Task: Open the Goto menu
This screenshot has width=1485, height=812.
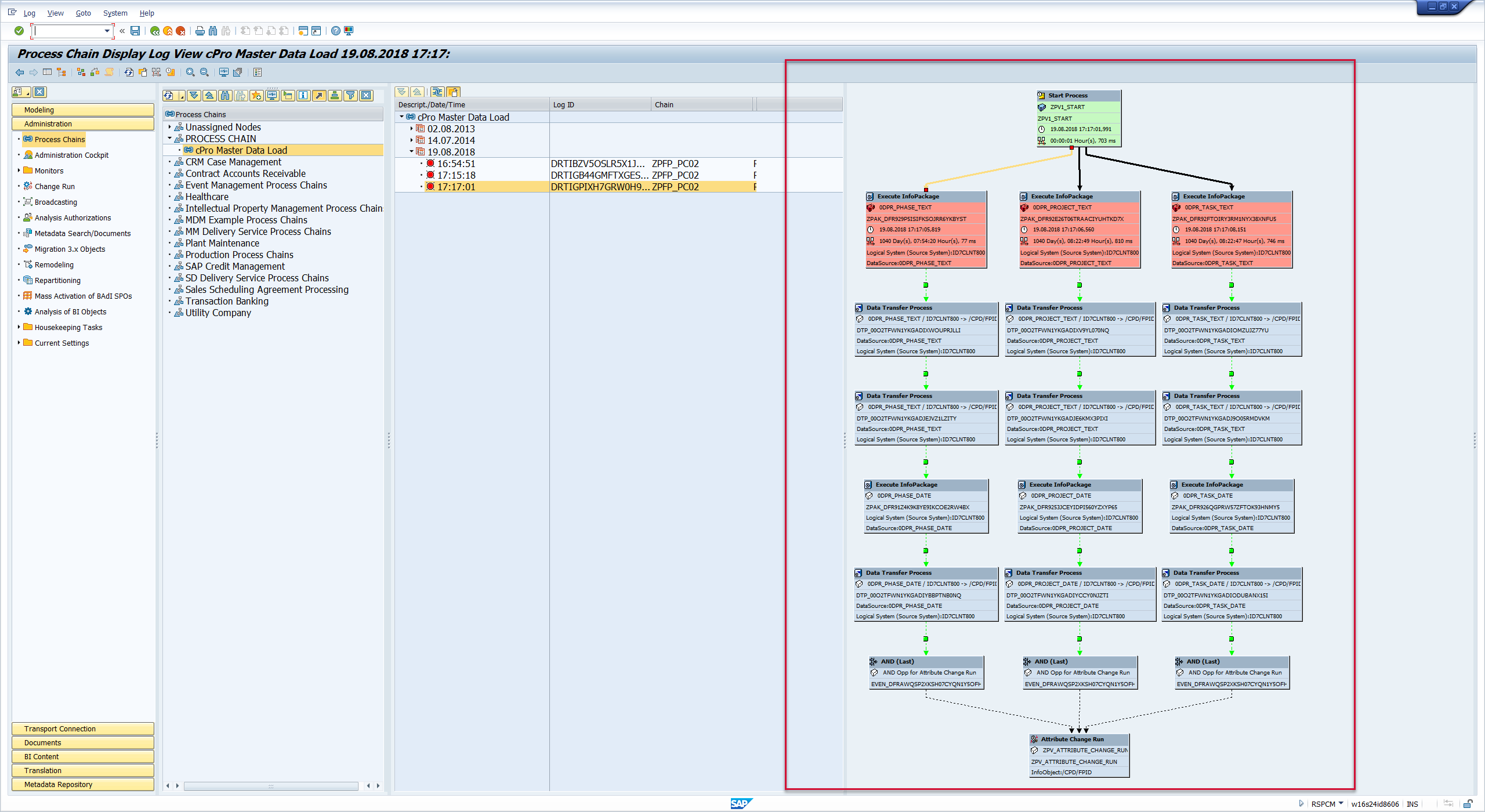Action: pos(83,13)
